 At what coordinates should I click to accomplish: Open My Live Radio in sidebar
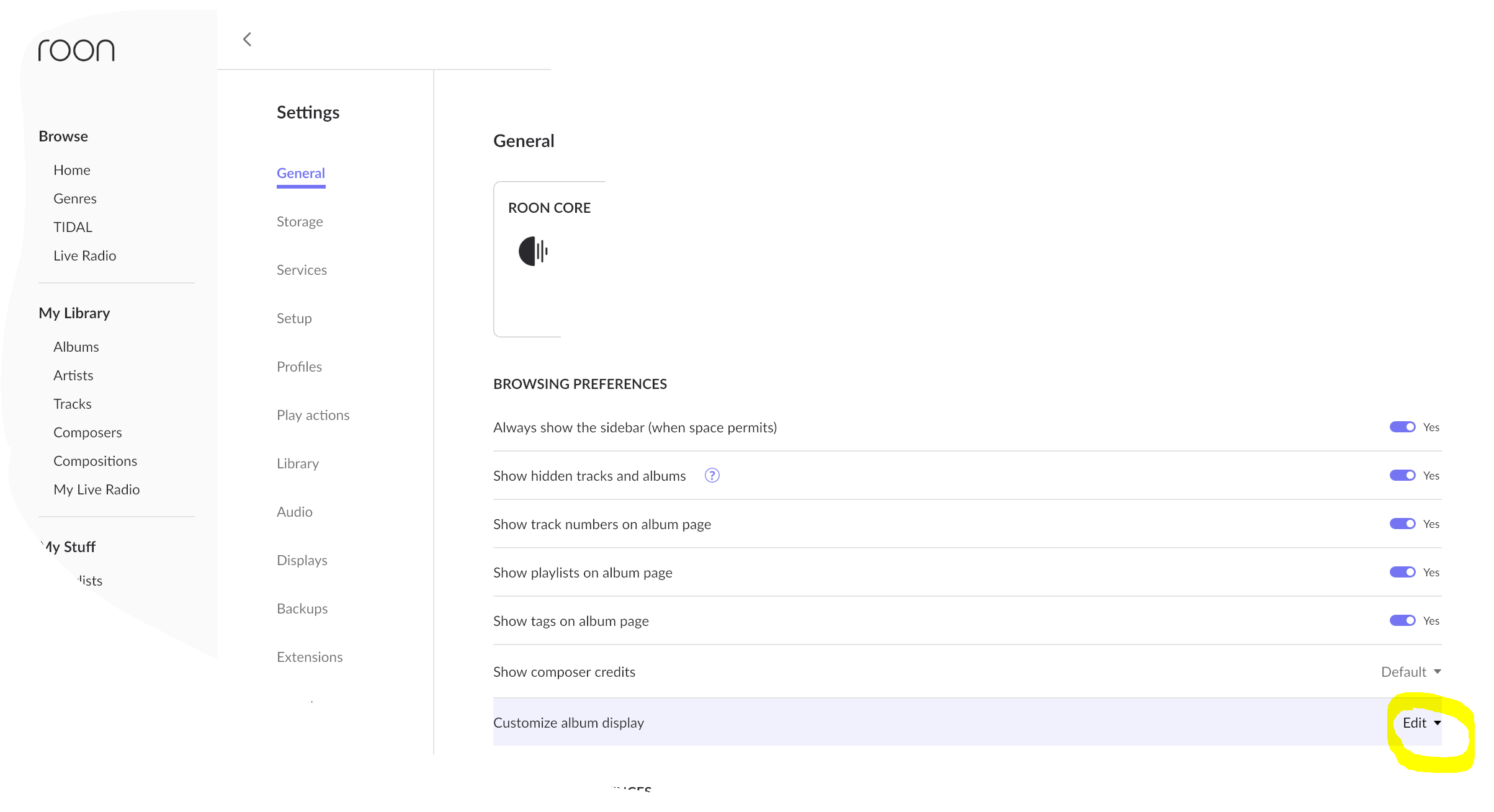coord(97,490)
